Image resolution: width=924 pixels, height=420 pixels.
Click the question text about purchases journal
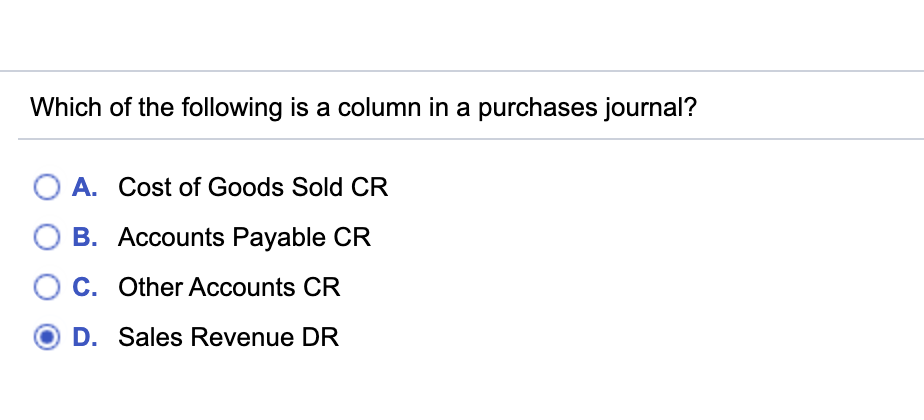click(364, 108)
